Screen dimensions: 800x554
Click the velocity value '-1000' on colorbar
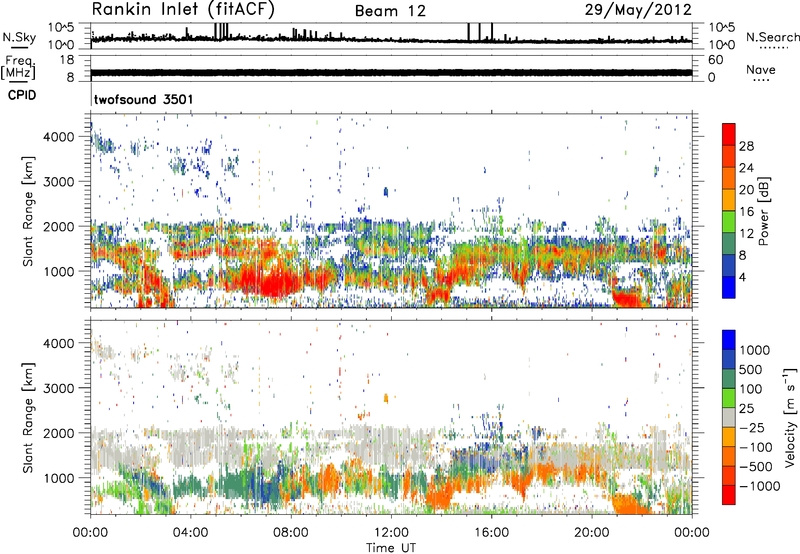point(760,486)
